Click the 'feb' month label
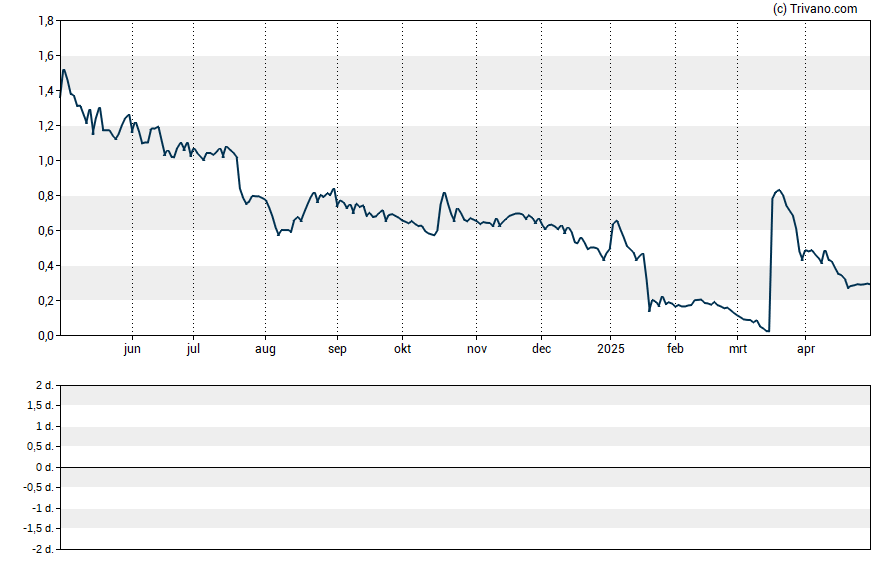Image resolution: width=888 pixels, height=565 pixels. pos(675,349)
